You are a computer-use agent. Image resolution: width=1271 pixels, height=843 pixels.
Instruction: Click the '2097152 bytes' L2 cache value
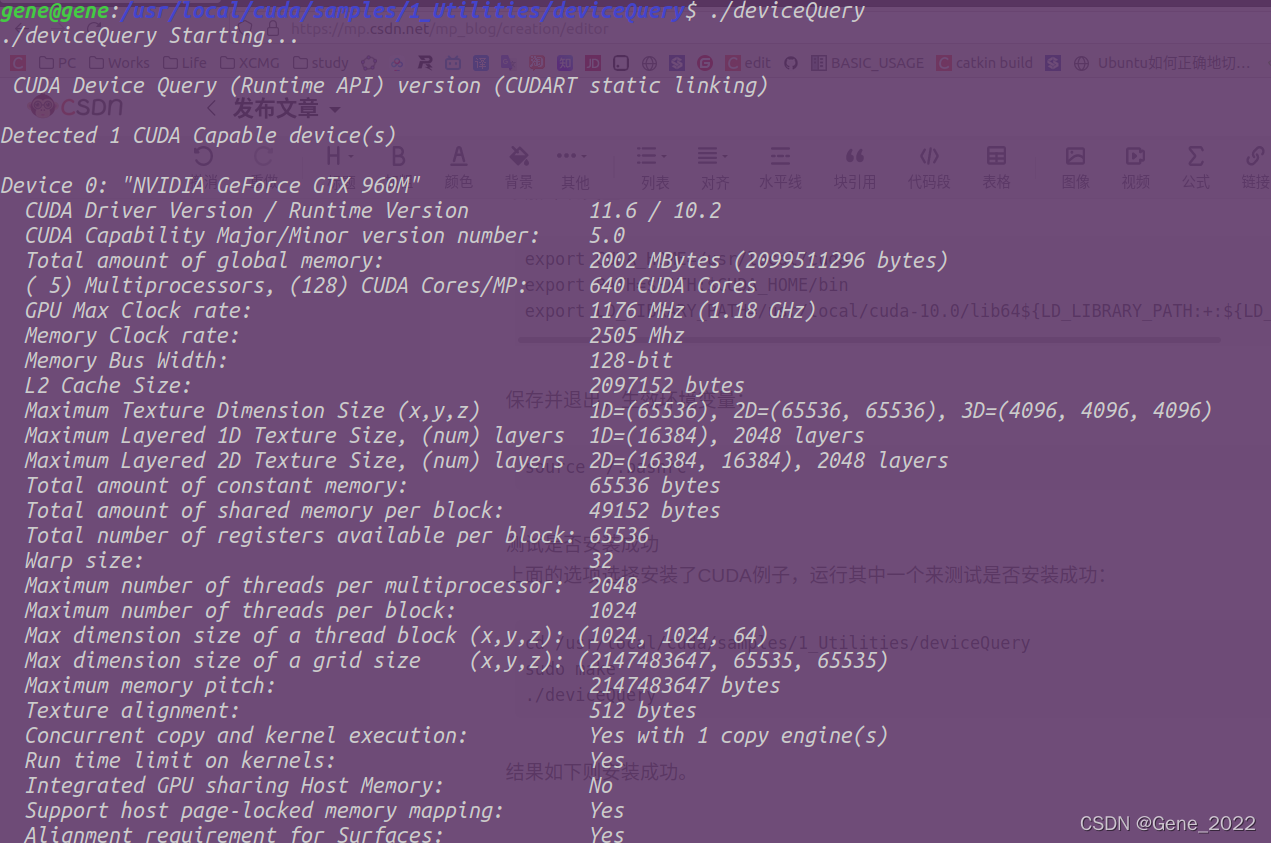pos(667,385)
